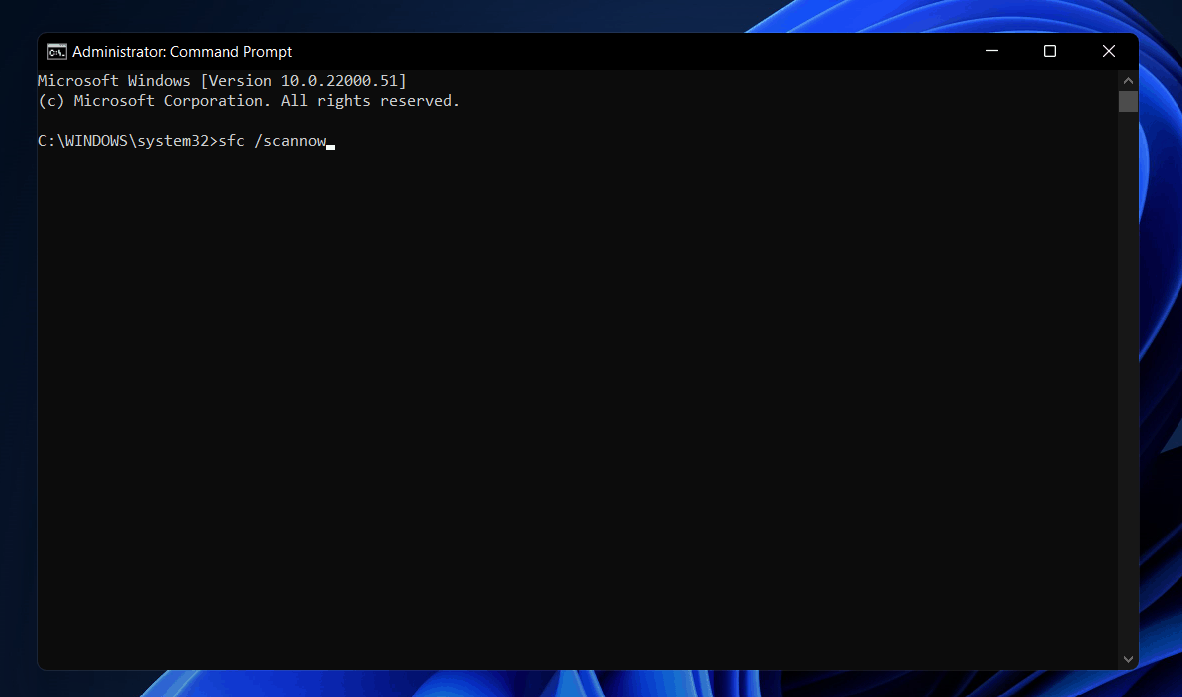Click the "Microsoft Windows [Version 10.0.22000.51]" line
Viewport: 1182px width, 697px height.
222,81
